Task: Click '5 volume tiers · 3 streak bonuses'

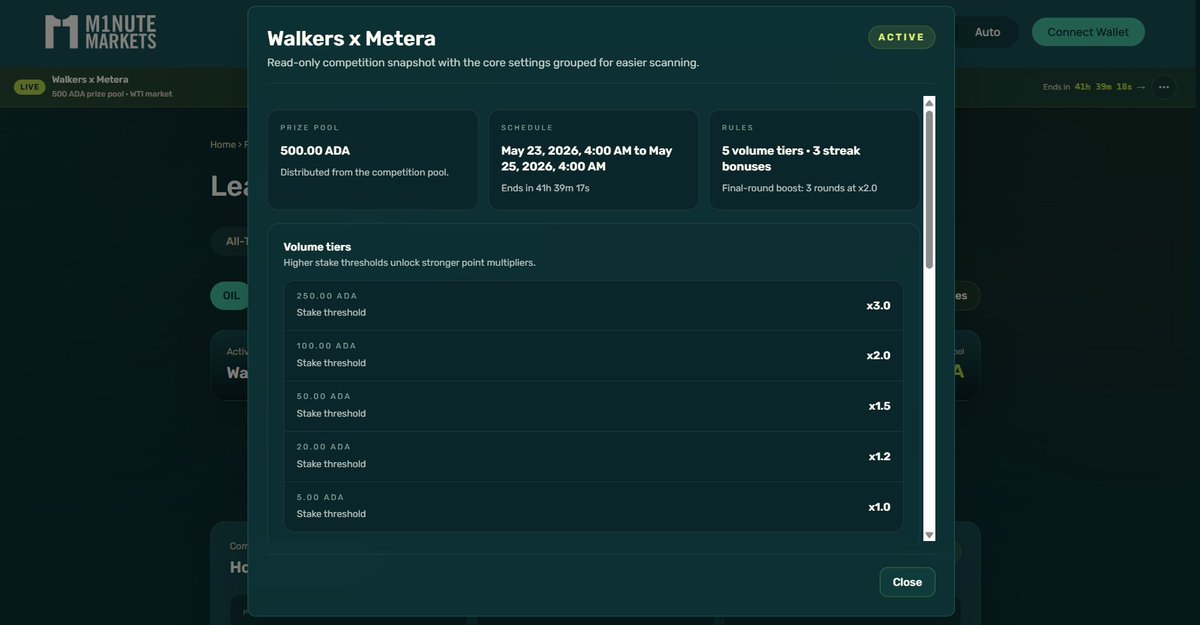Action: coord(791,158)
